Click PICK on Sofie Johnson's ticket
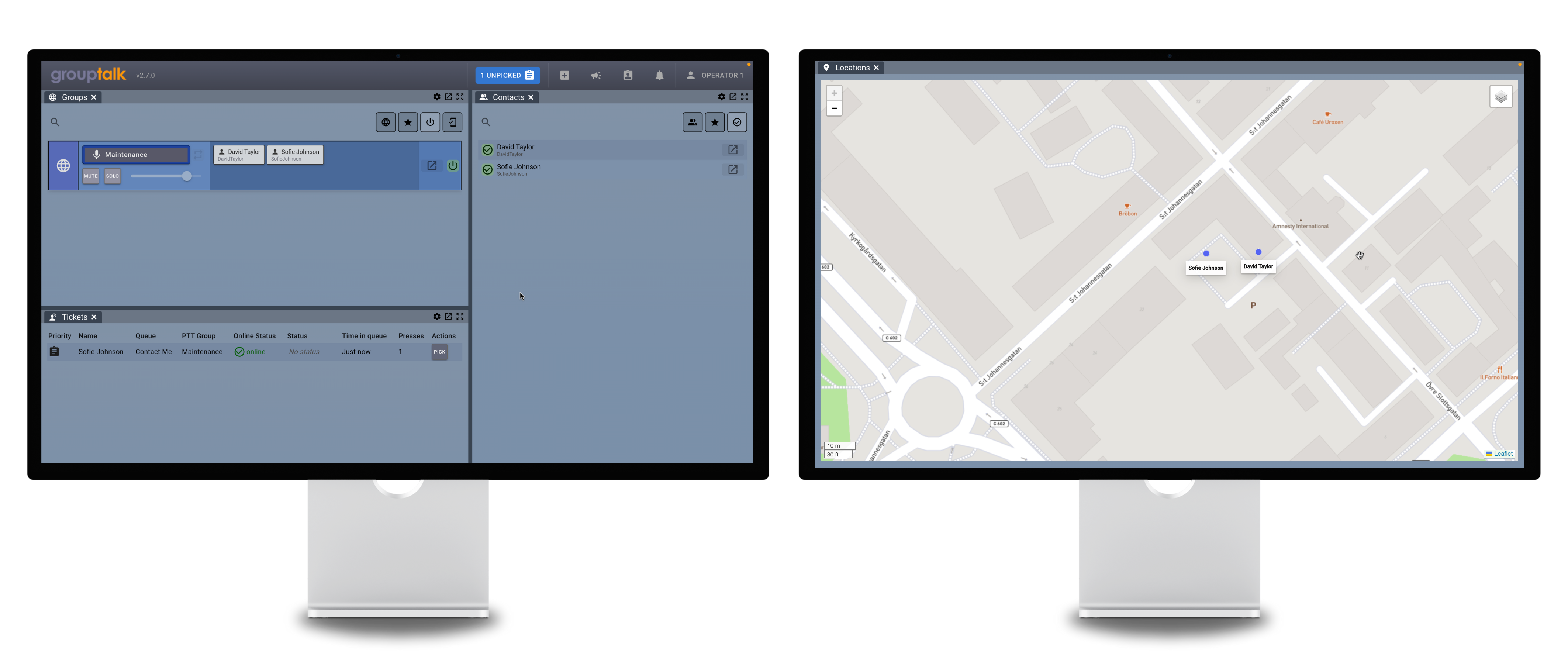This screenshot has width=1568, height=669. 439,351
